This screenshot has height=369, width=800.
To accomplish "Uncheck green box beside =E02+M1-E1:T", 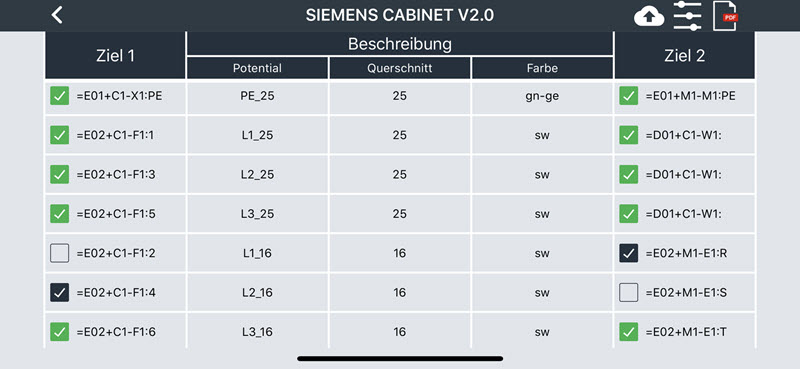I will tap(629, 332).
